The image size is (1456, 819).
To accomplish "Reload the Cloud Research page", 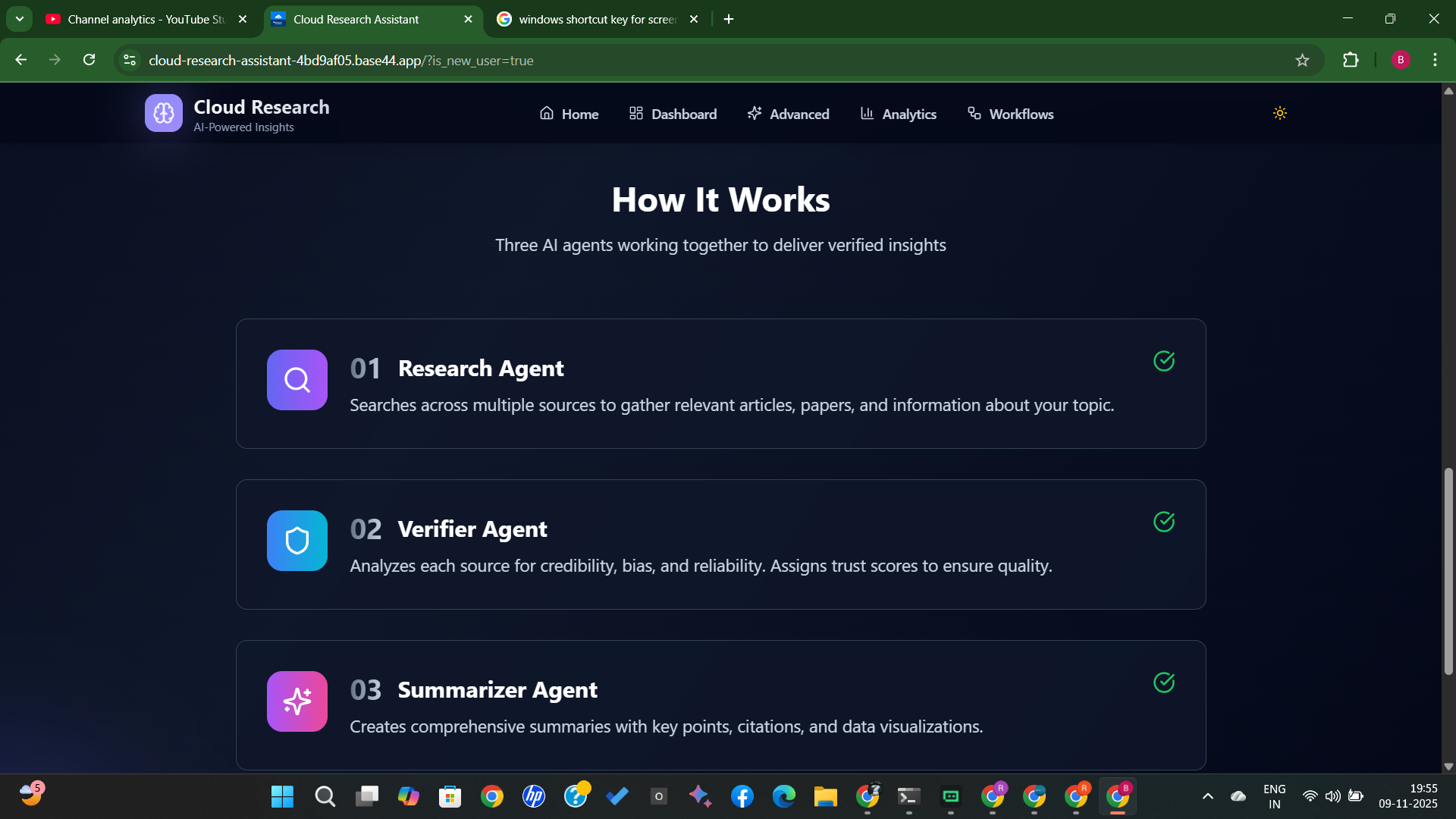I will (x=89, y=61).
